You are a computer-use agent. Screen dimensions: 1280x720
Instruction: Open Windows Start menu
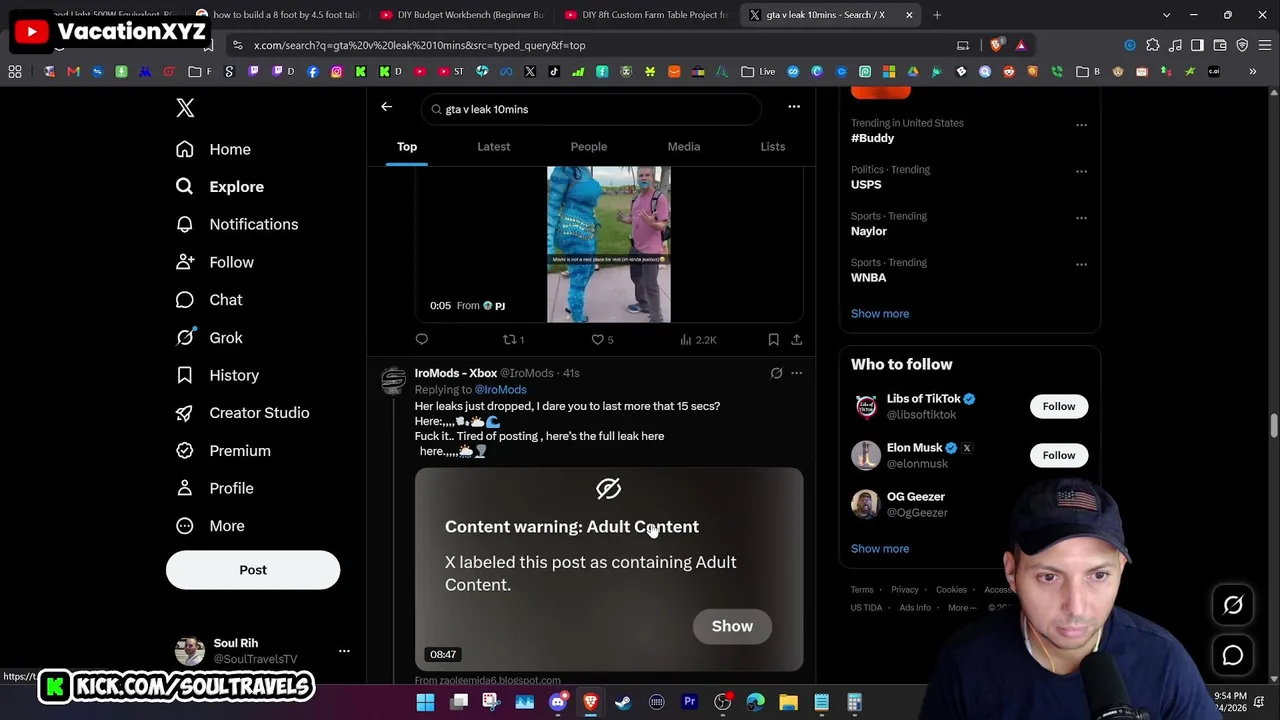tap(425, 702)
